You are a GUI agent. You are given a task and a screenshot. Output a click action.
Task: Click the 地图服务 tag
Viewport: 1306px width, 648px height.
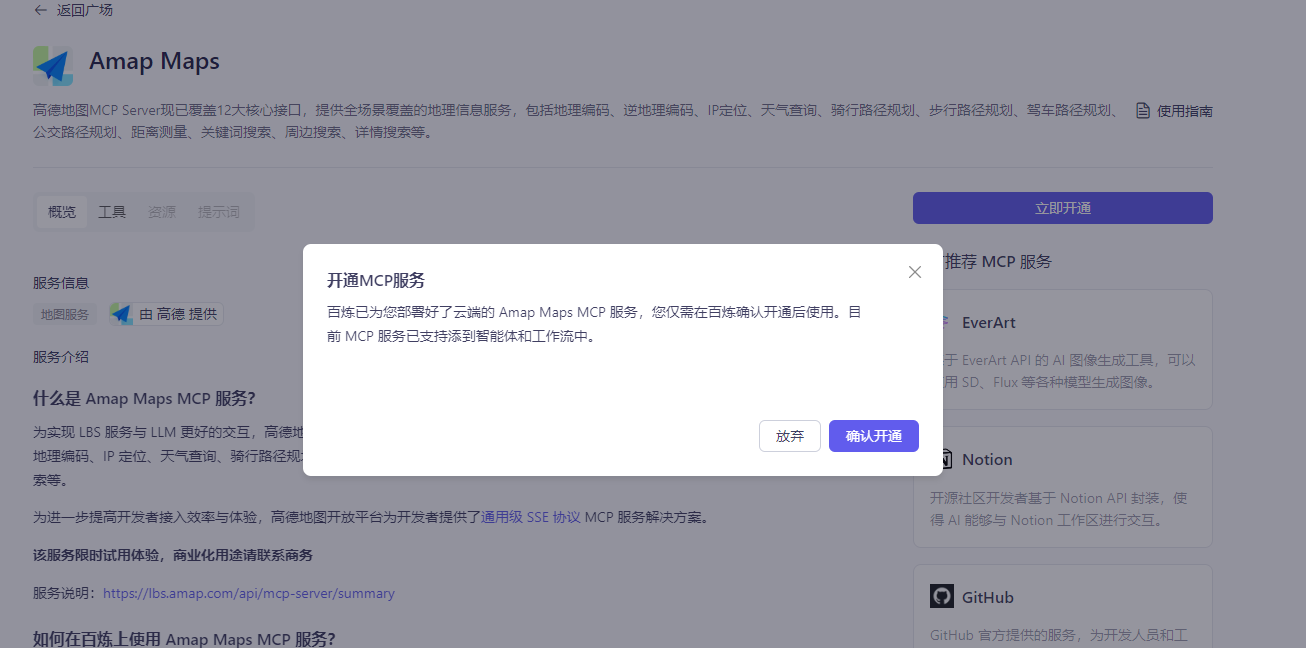pos(65,314)
